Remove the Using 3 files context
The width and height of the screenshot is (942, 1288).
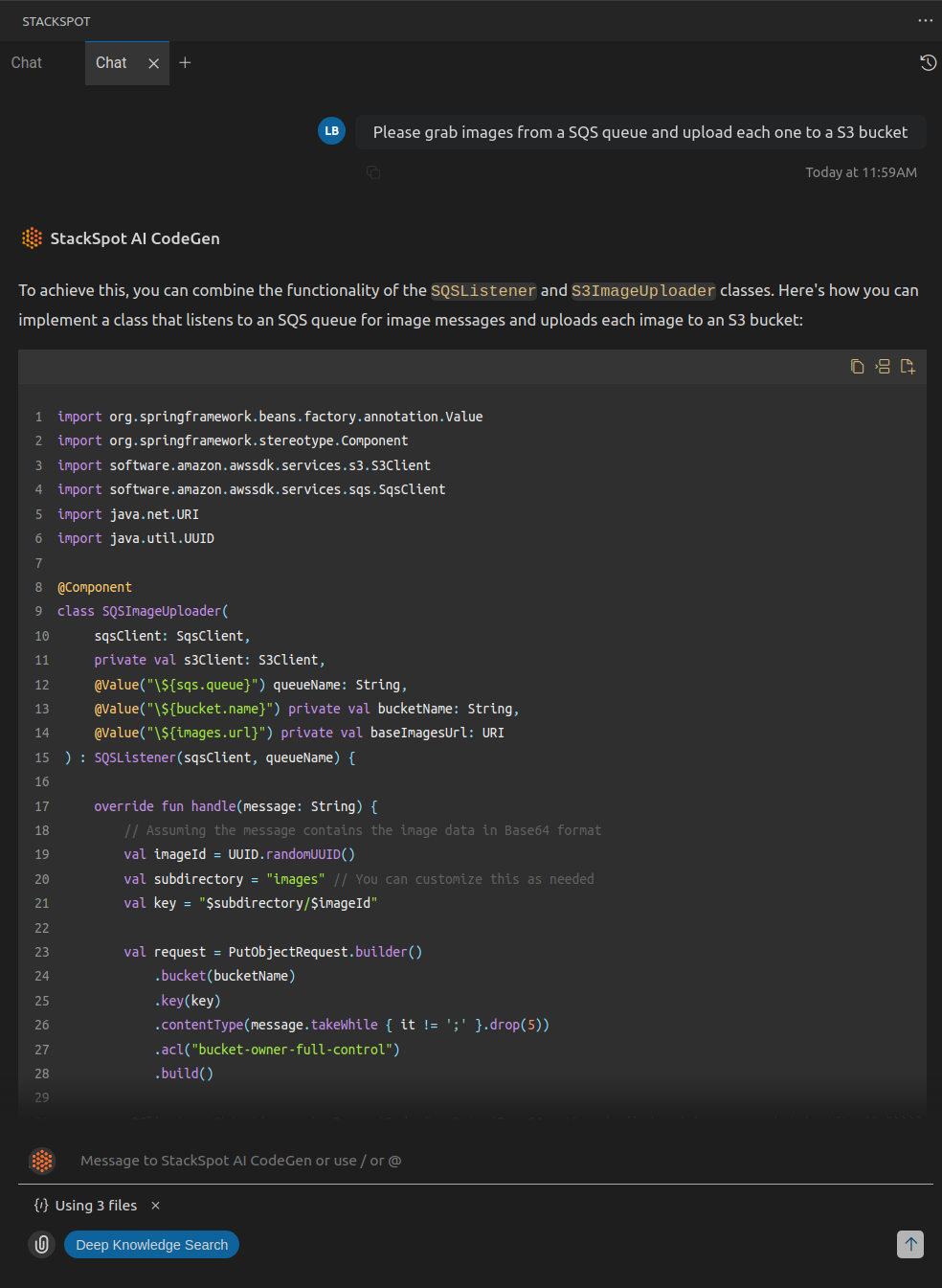155,1206
